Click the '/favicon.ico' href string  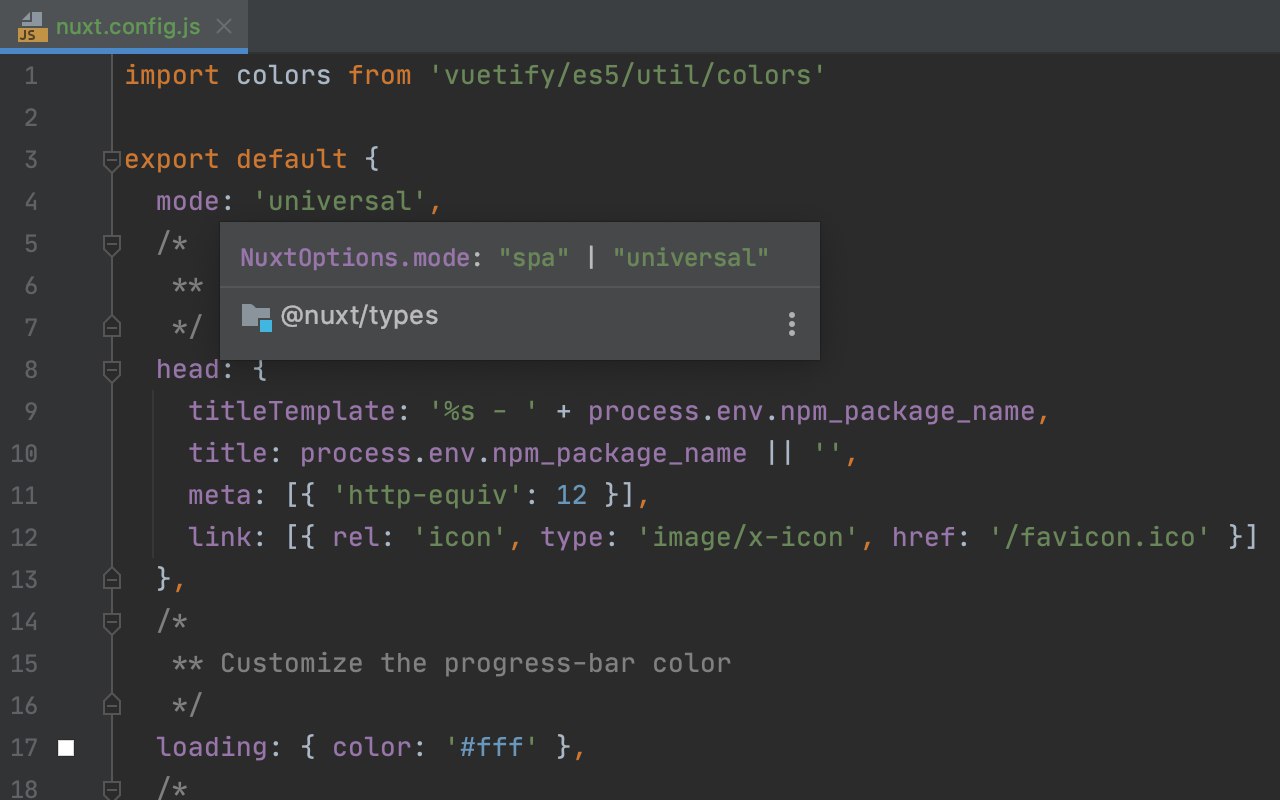(x=1099, y=538)
